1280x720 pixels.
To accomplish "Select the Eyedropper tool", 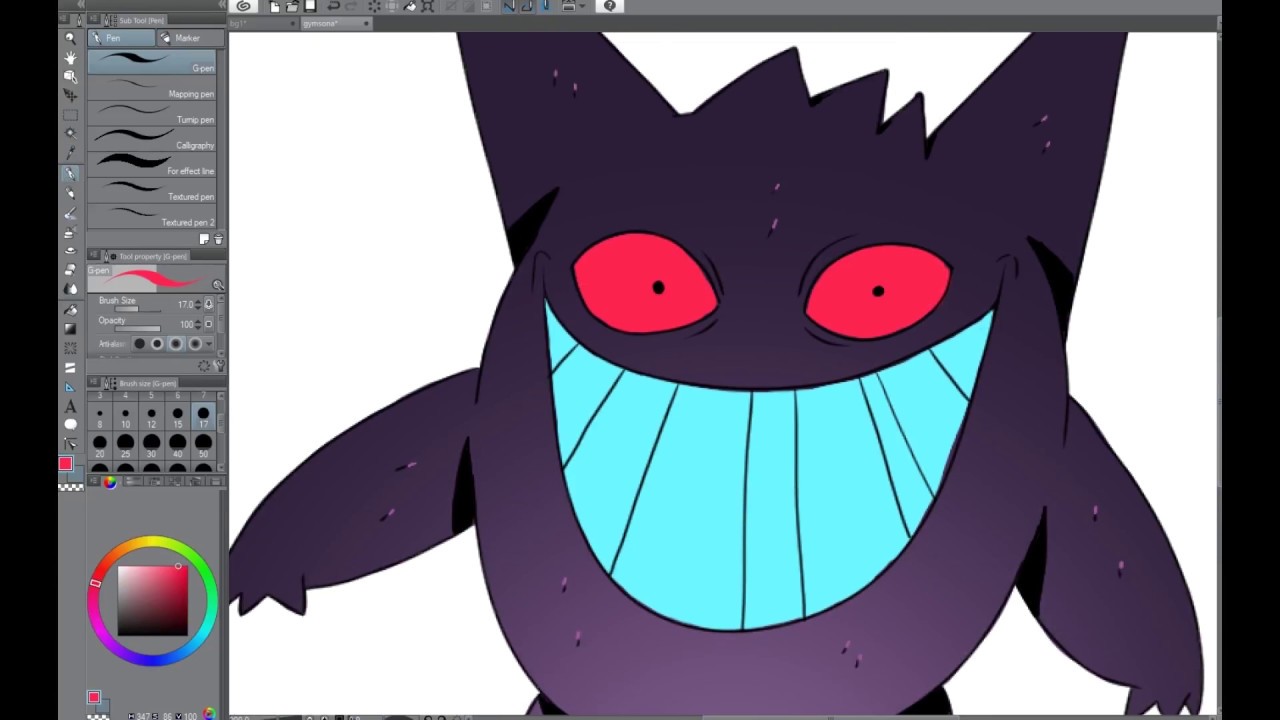I will pyautogui.click(x=70, y=153).
